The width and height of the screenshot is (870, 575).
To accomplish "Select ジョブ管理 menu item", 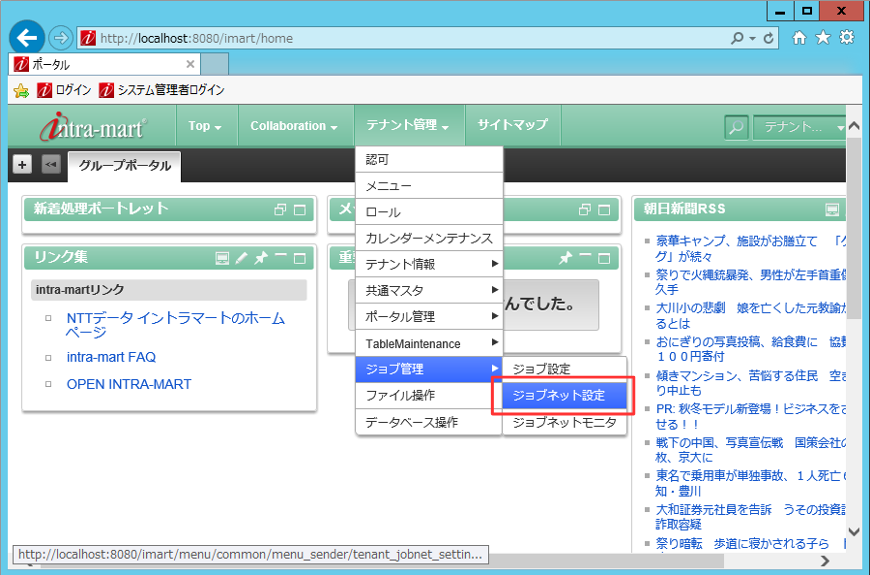I will pos(429,369).
